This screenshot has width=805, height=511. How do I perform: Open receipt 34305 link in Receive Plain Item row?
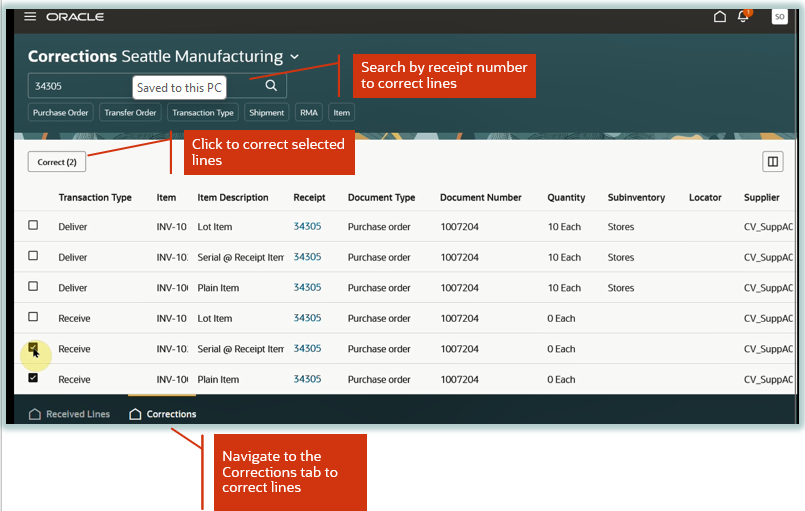point(307,379)
